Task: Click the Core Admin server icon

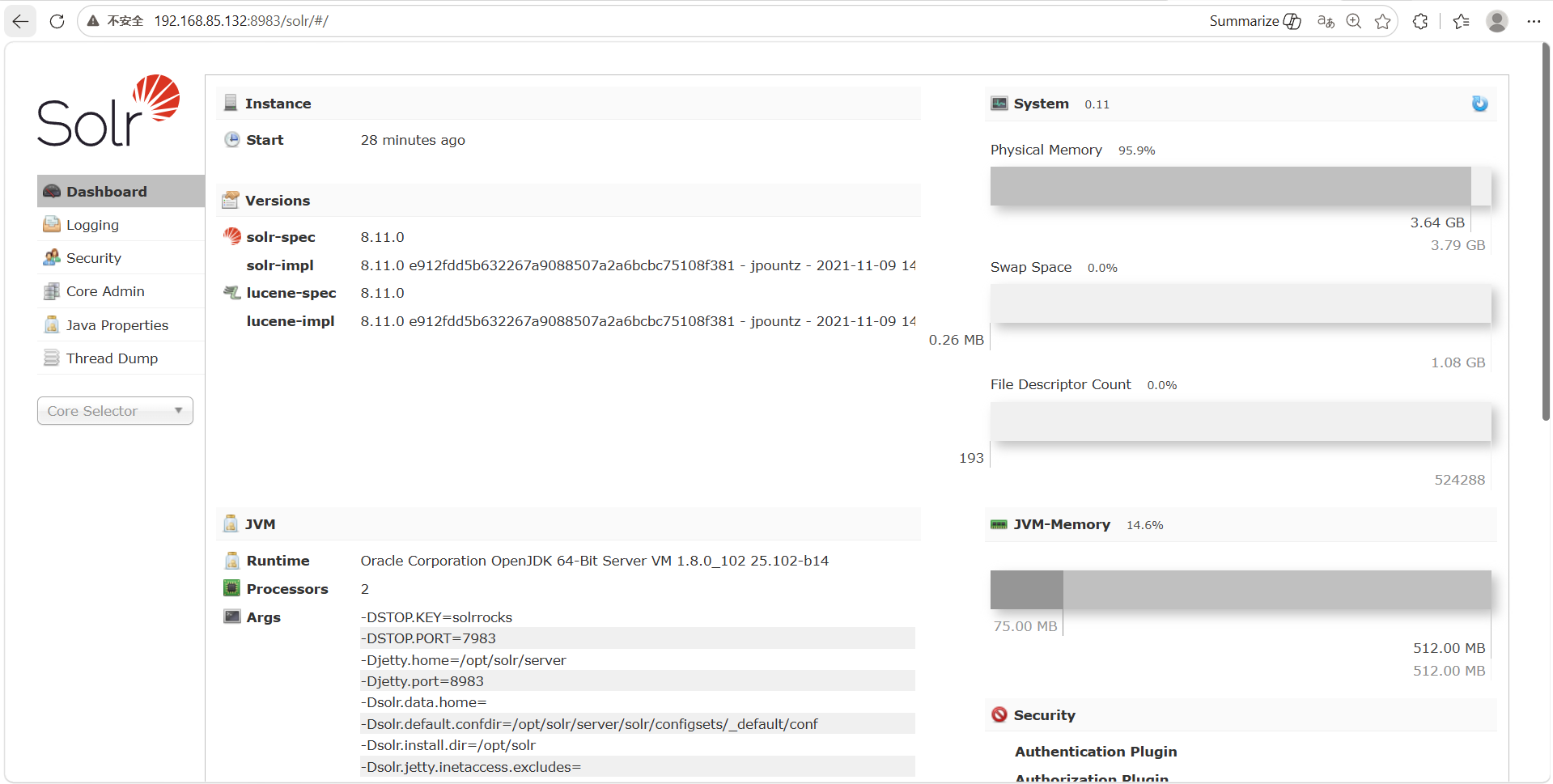Action: click(52, 291)
